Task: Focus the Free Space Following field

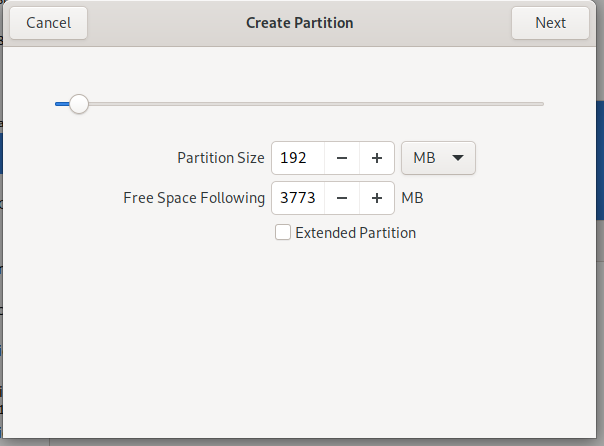Action: coord(298,198)
